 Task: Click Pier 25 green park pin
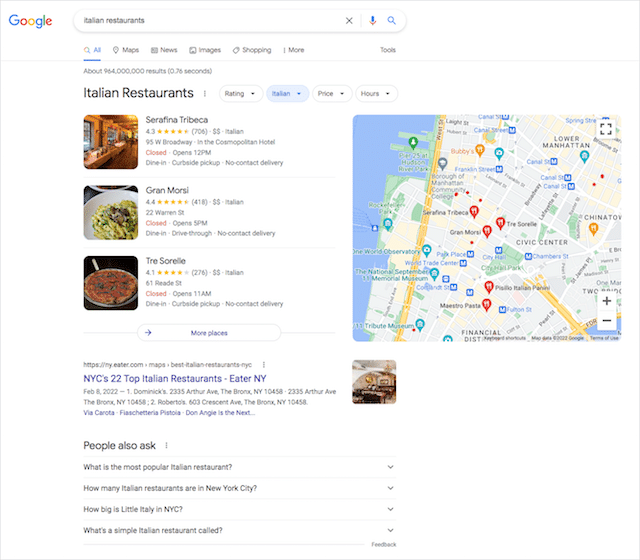pos(413,142)
